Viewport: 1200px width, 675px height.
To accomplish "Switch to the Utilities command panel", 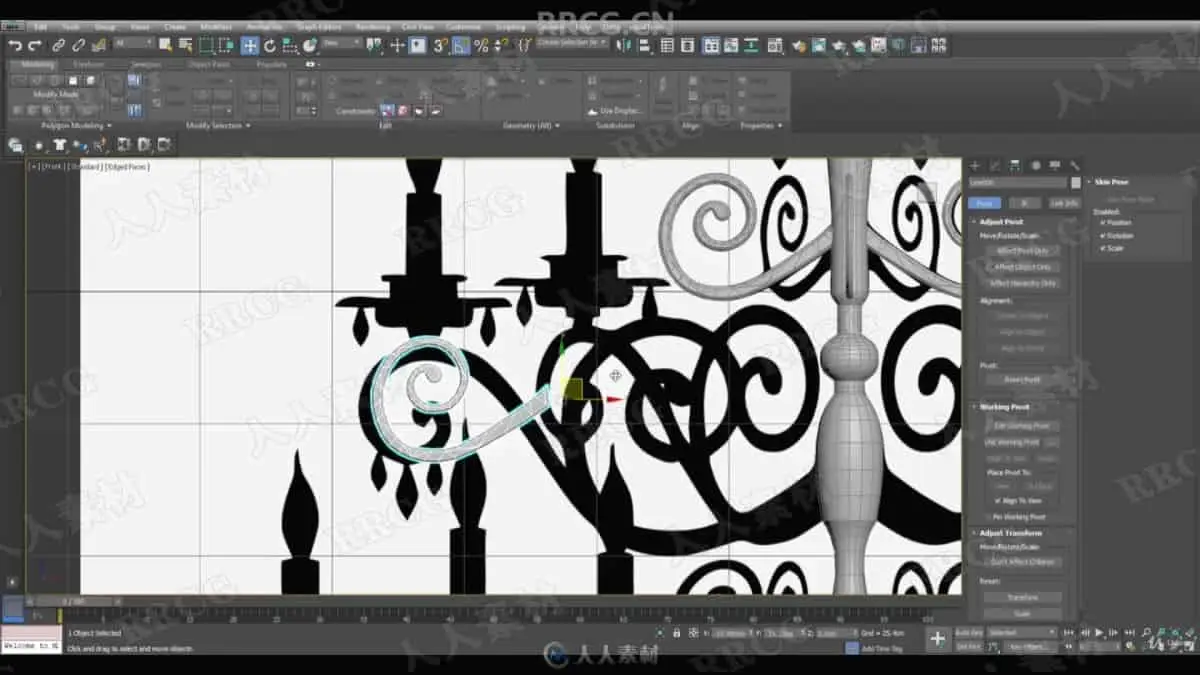I will (x=1075, y=165).
